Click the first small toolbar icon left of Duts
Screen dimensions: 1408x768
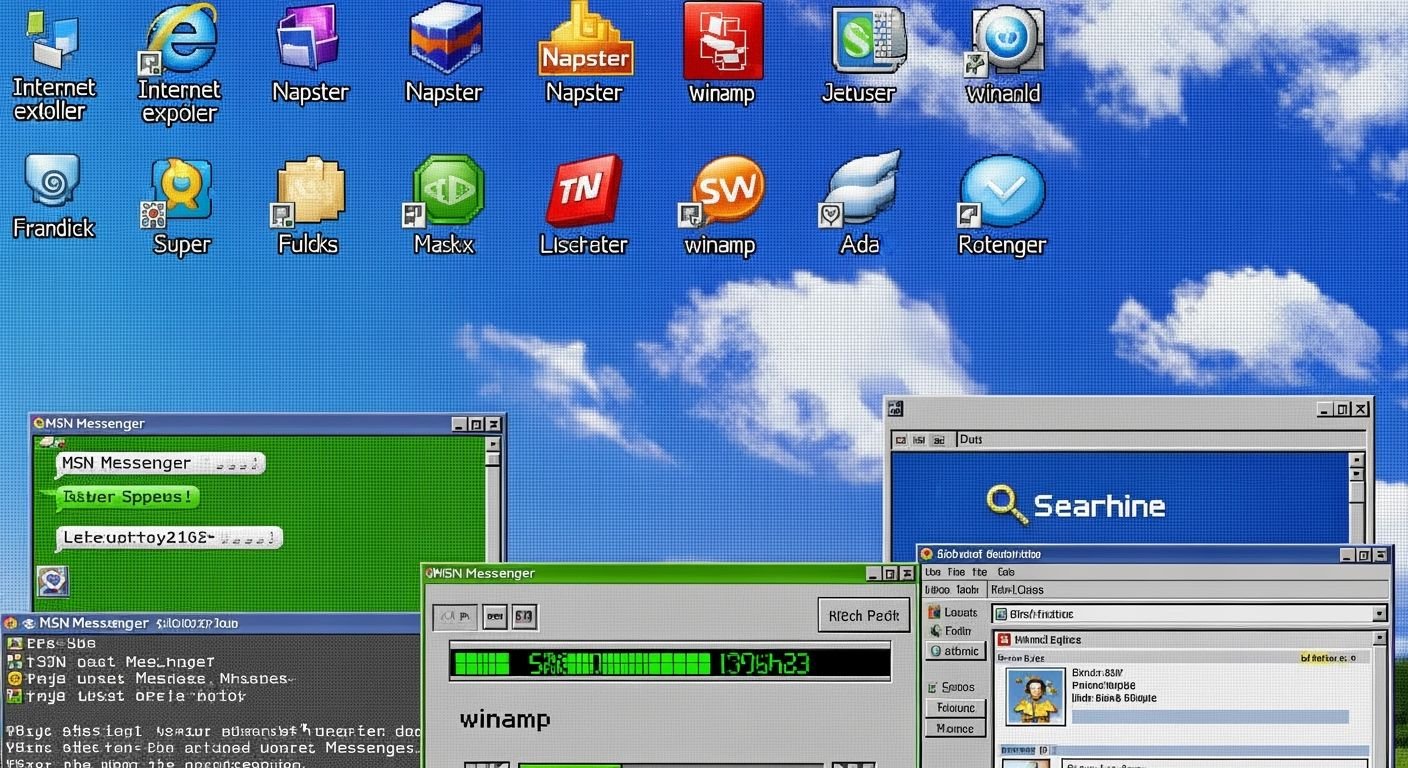click(899, 439)
